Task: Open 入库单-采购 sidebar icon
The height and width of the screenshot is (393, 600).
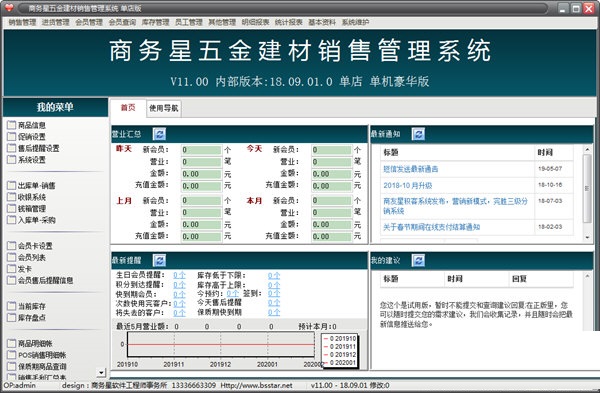Action: coord(12,220)
